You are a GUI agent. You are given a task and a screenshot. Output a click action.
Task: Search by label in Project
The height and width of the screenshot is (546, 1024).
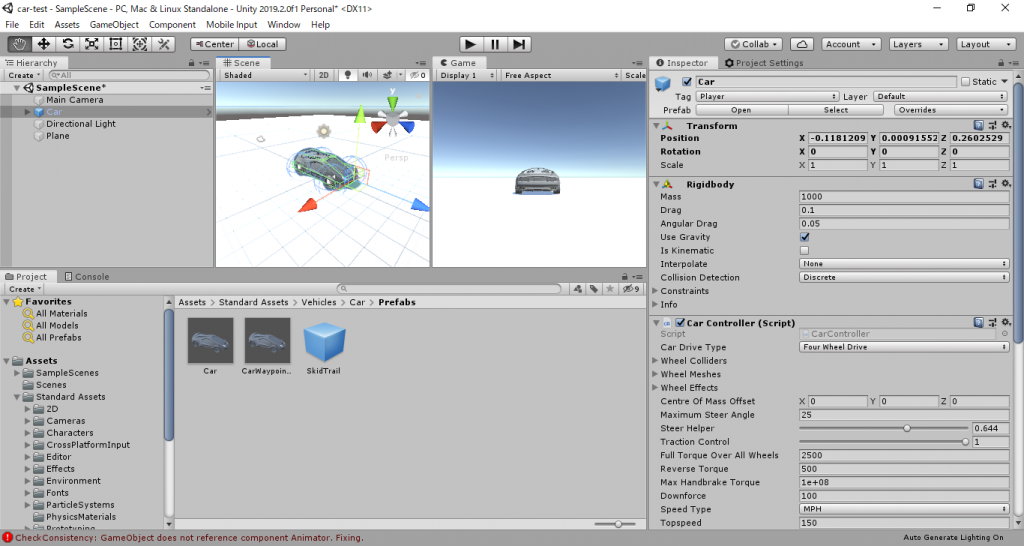coord(594,289)
